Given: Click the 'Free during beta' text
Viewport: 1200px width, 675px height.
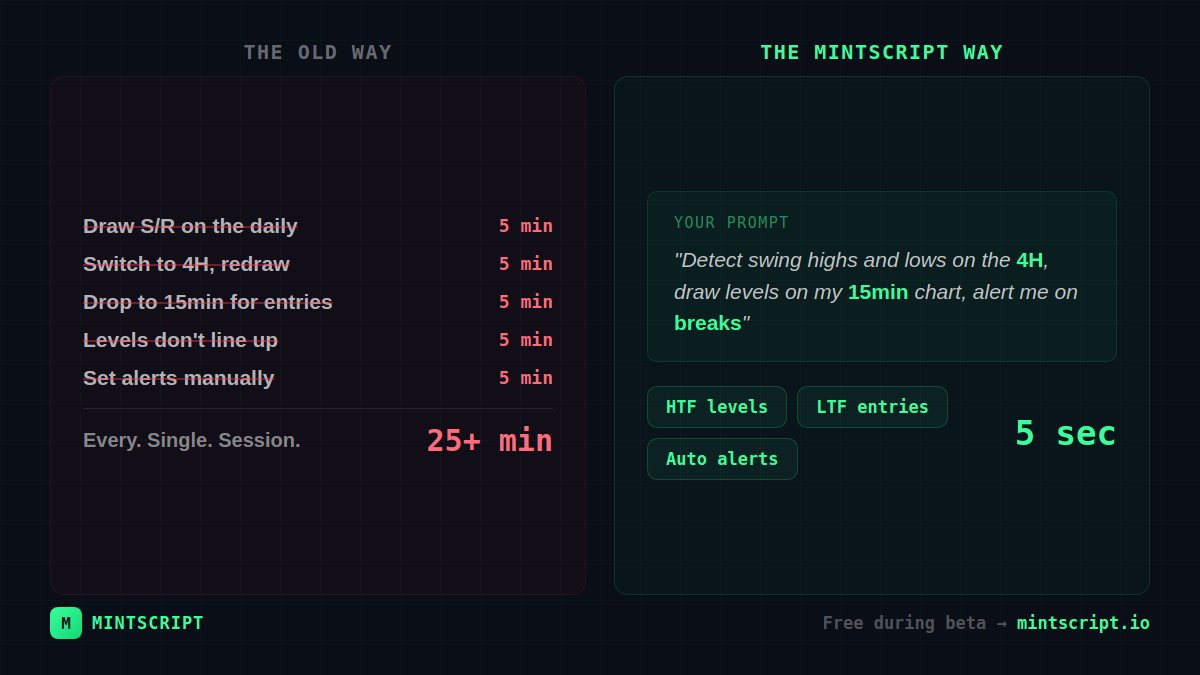Looking at the screenshot, I should click(x=904, y=623).
